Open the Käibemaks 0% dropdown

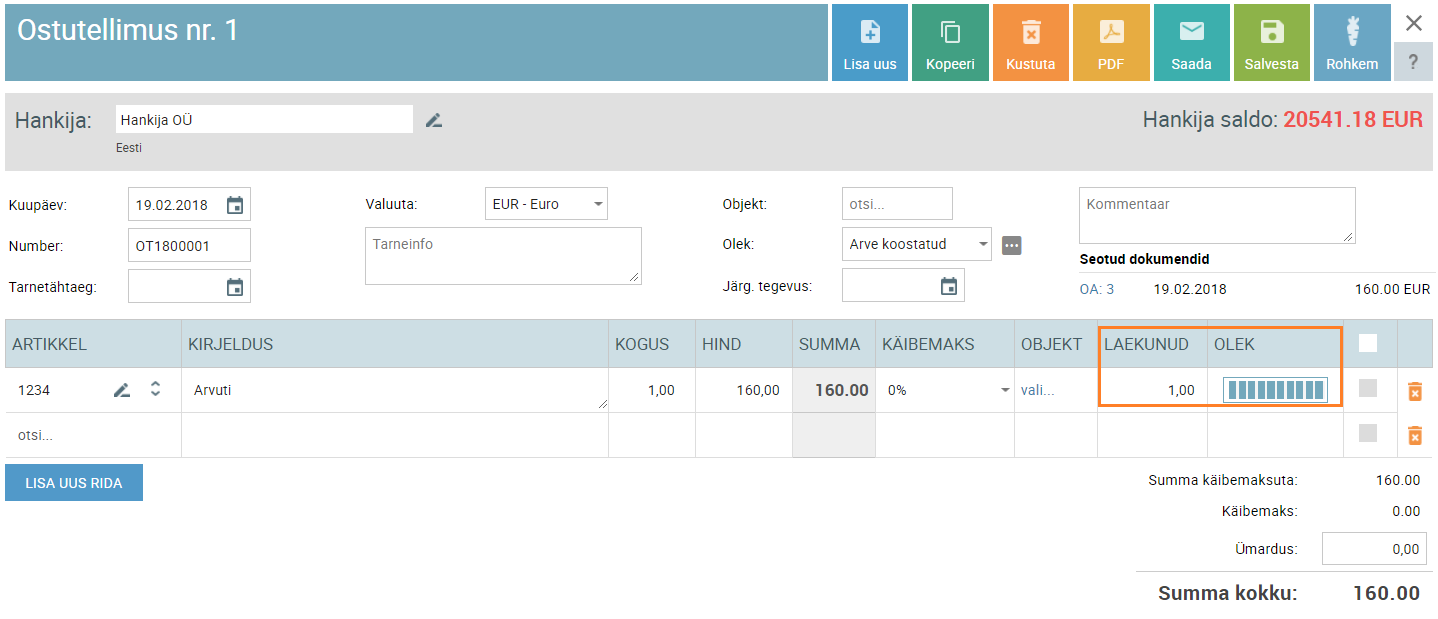tap(945, 390)
